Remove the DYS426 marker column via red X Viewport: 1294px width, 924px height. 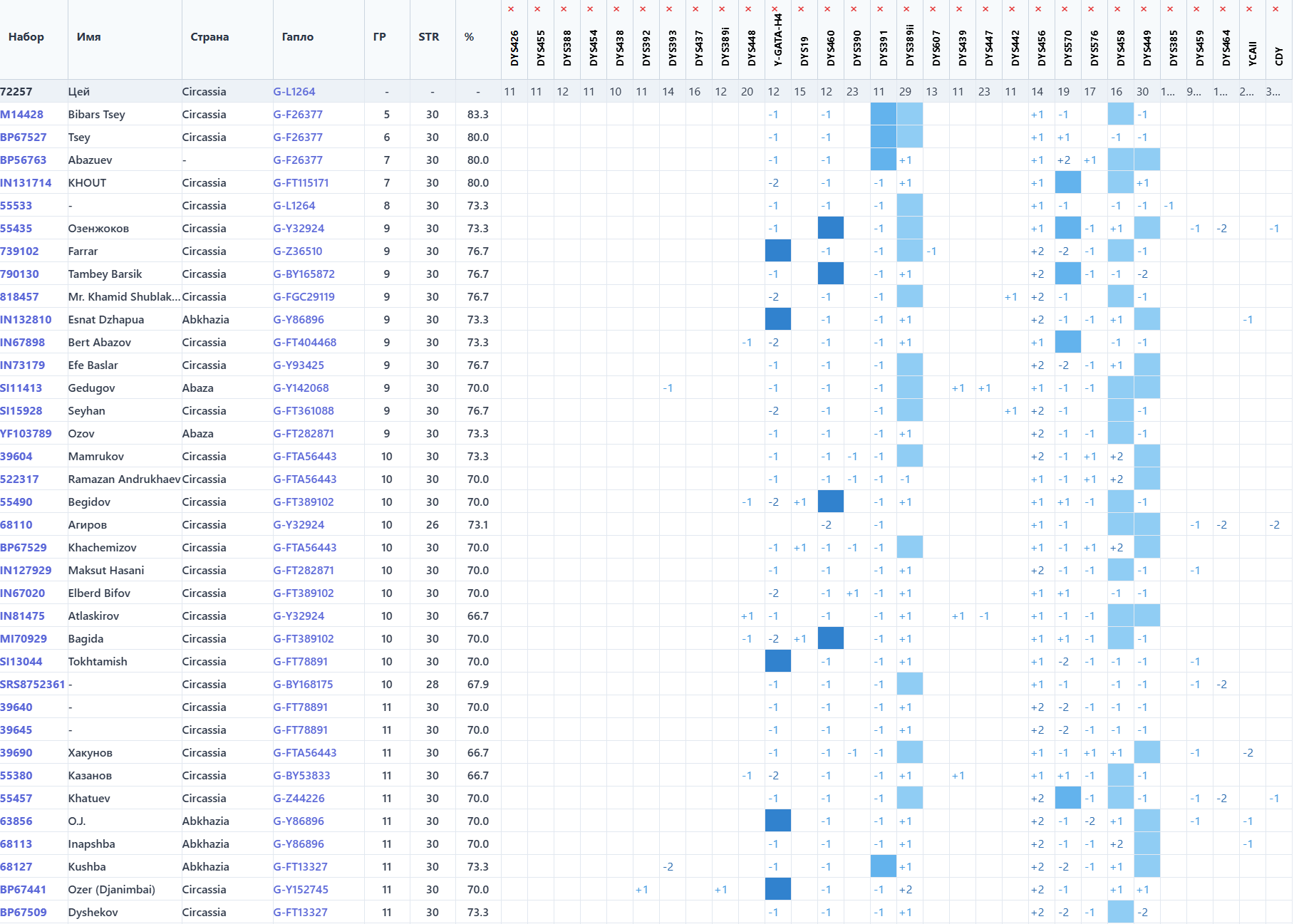tap(511, 9)
